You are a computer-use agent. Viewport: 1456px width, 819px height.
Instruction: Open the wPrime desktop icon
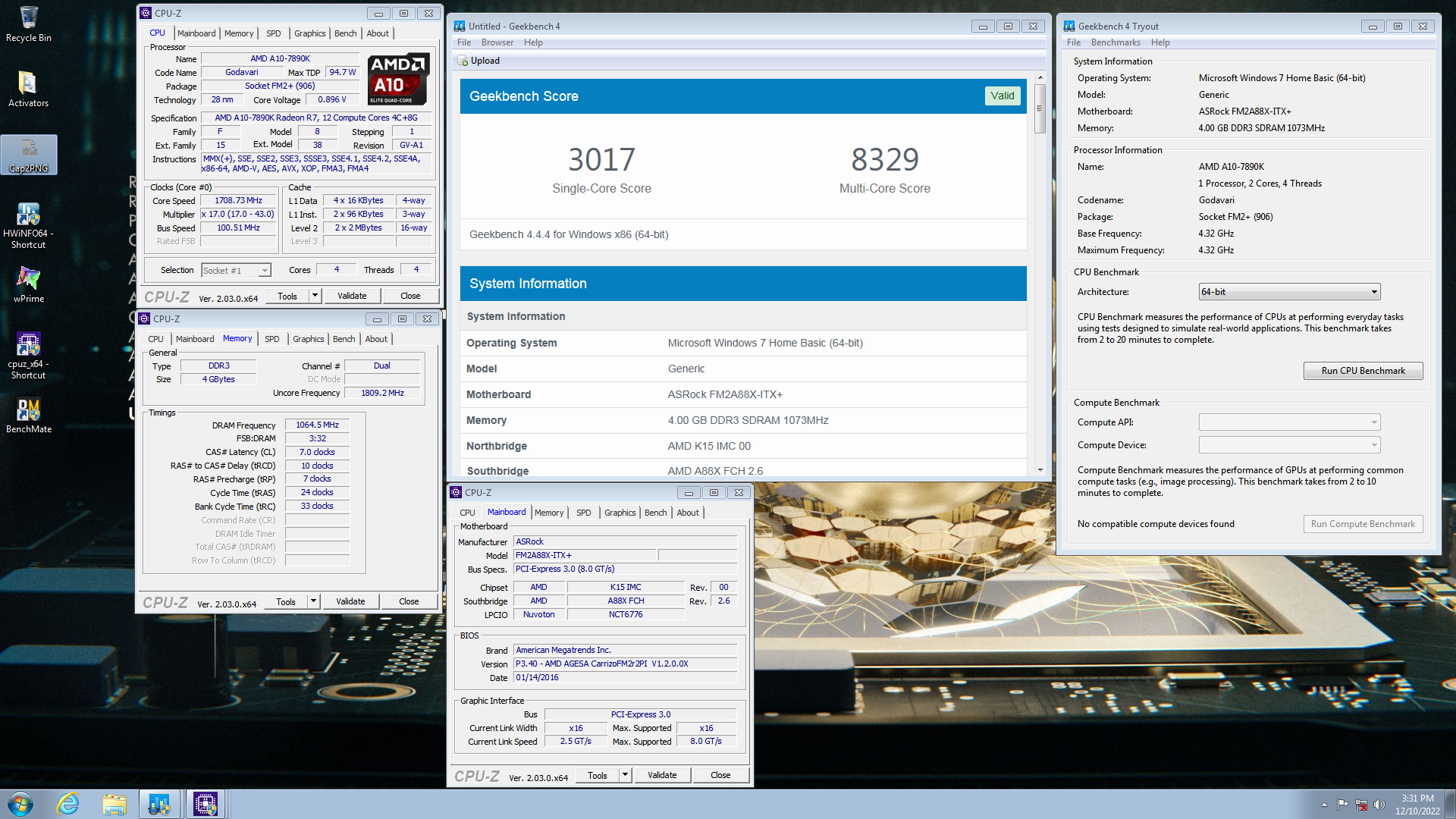pyautogui.click(x=29, y=284)
